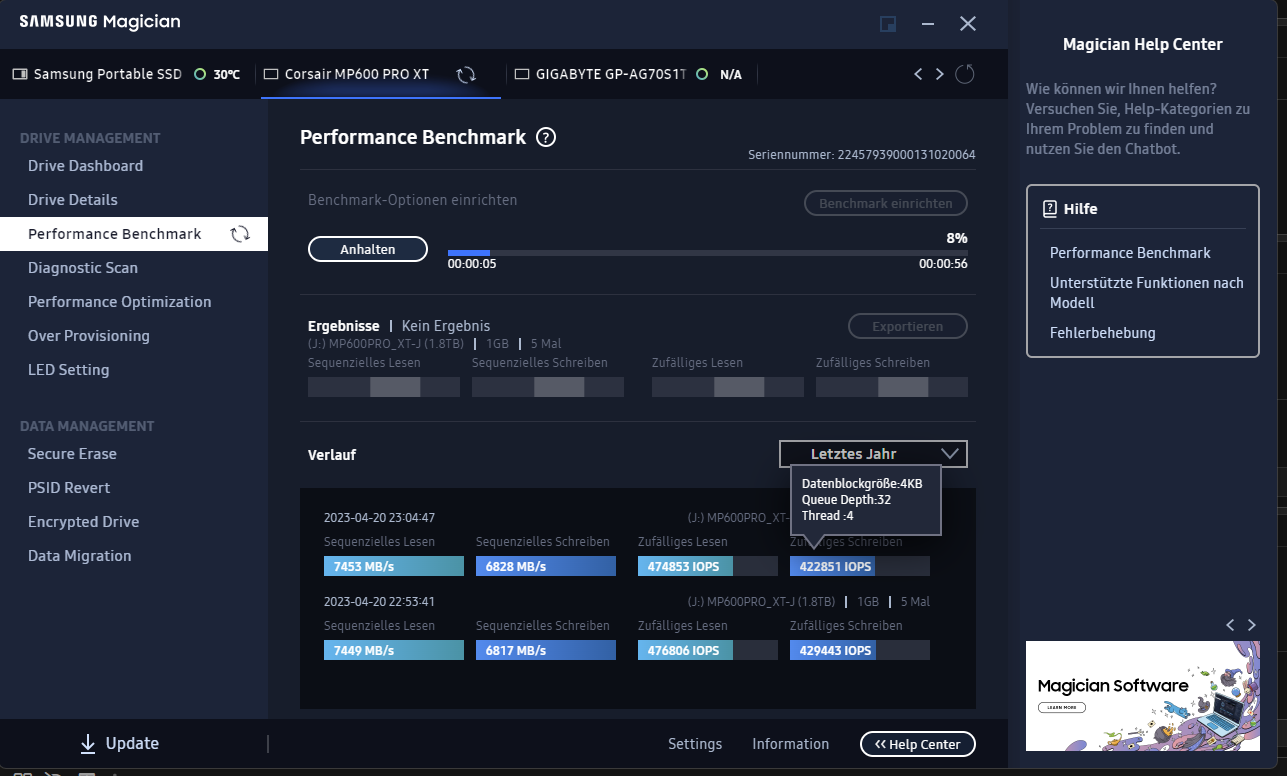Viewport: 1287px width, 776px height.
Task: Click the Hilfe book icon
Action: 1050,209
